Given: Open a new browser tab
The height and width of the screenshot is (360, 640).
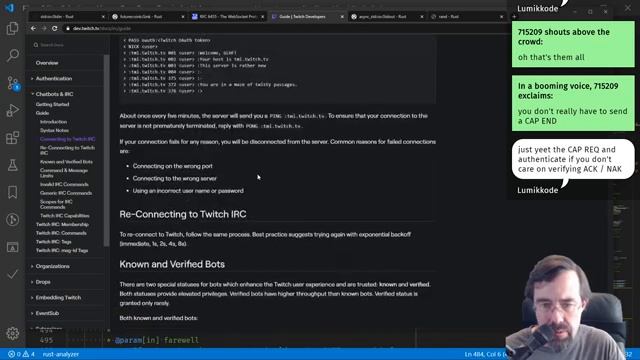Looking at the screenshot, I should [x=514, y=17].
